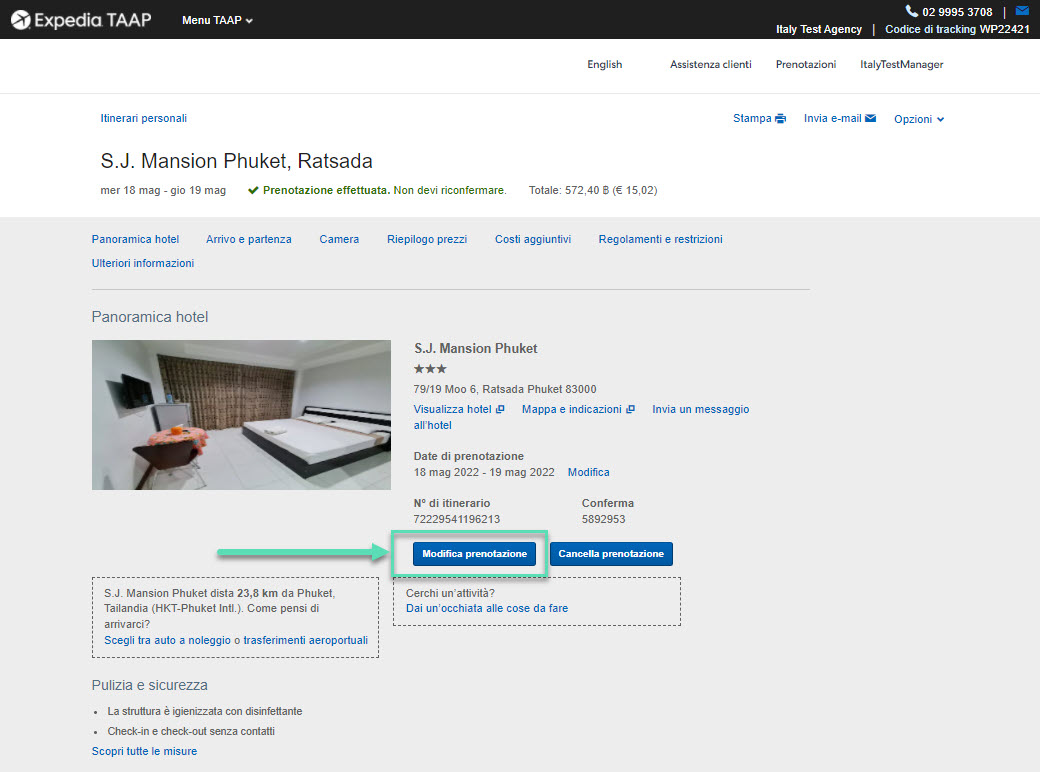Click Modifica next to booking dates

coord(588,472)
